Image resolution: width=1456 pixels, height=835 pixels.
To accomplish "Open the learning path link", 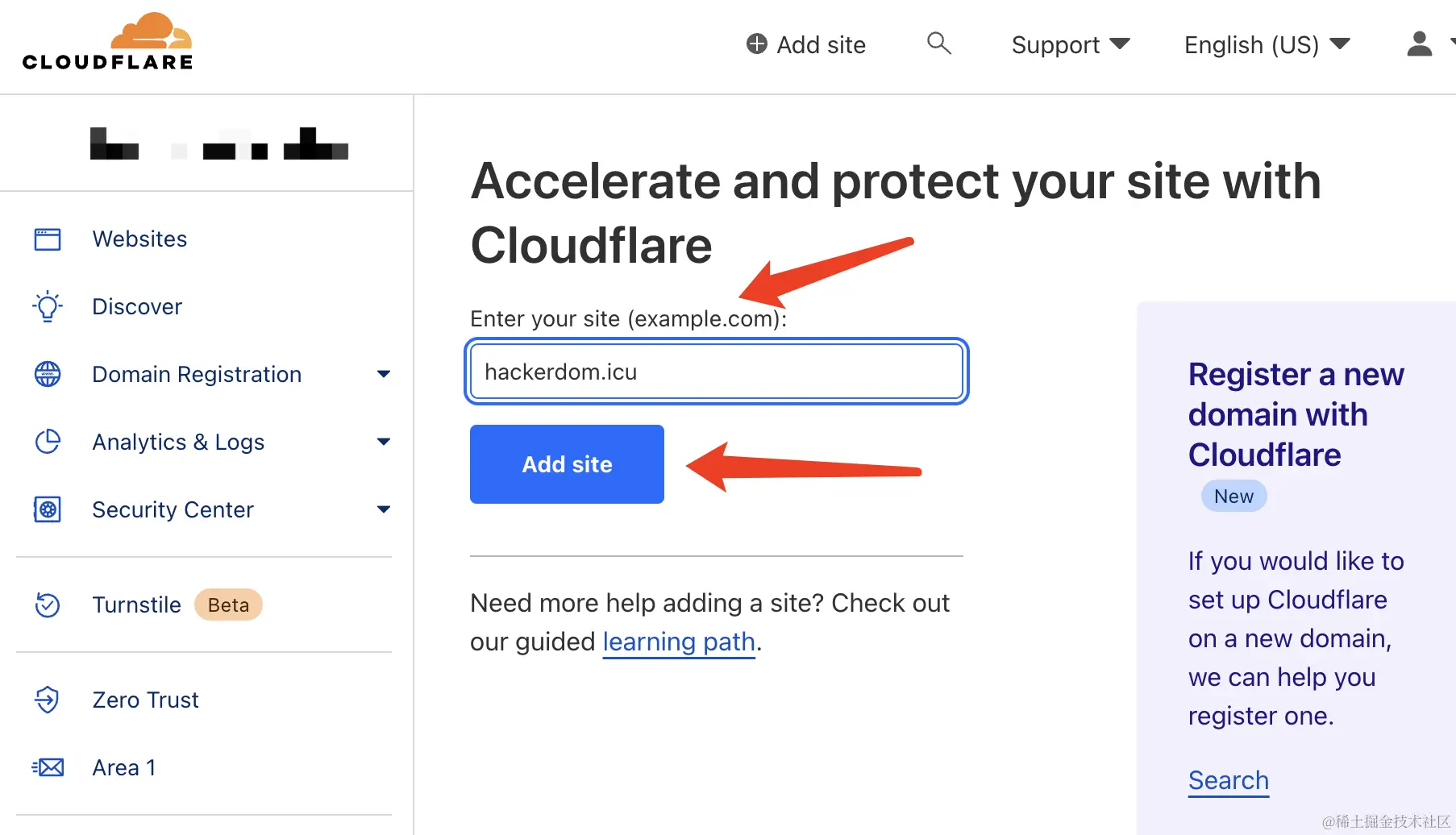I will pos(679,642).
